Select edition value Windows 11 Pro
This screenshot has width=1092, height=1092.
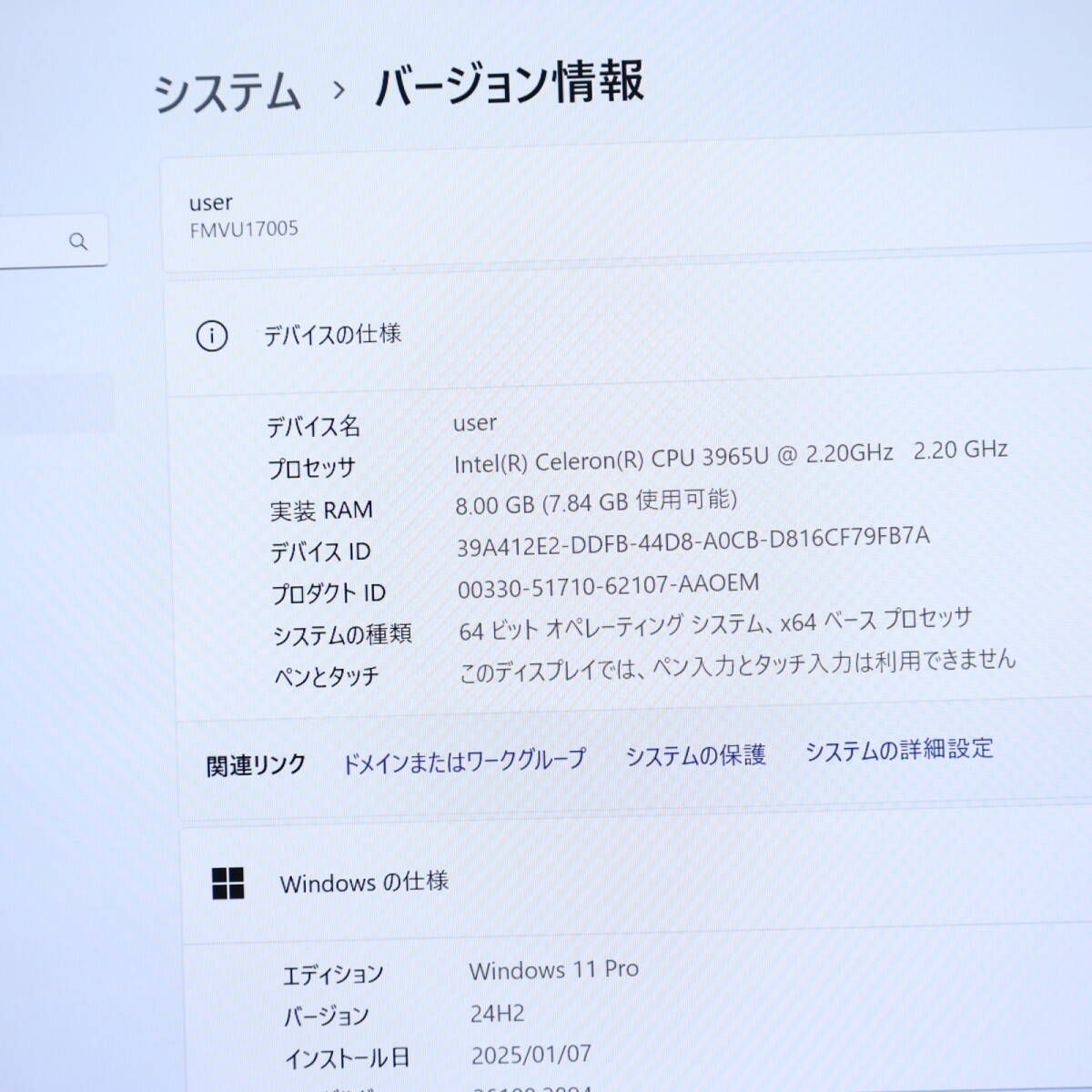[x=554, y=970]
